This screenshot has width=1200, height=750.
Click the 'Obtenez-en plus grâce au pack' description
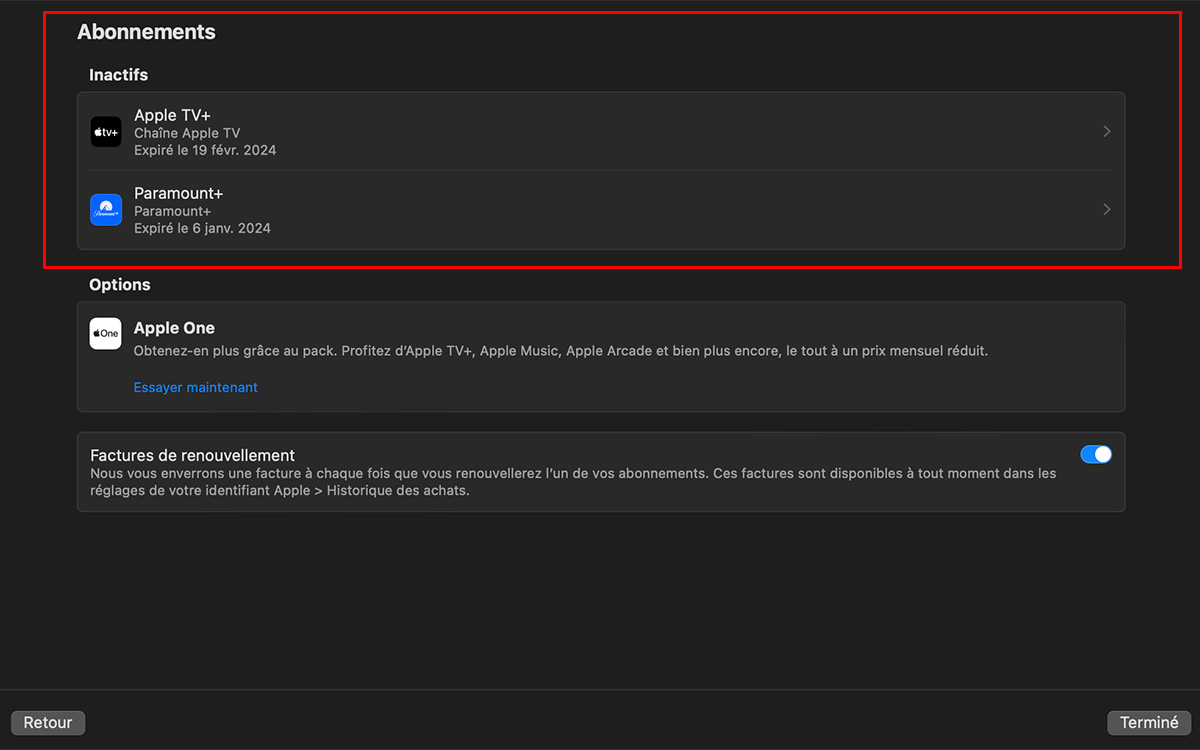(561, 351)
